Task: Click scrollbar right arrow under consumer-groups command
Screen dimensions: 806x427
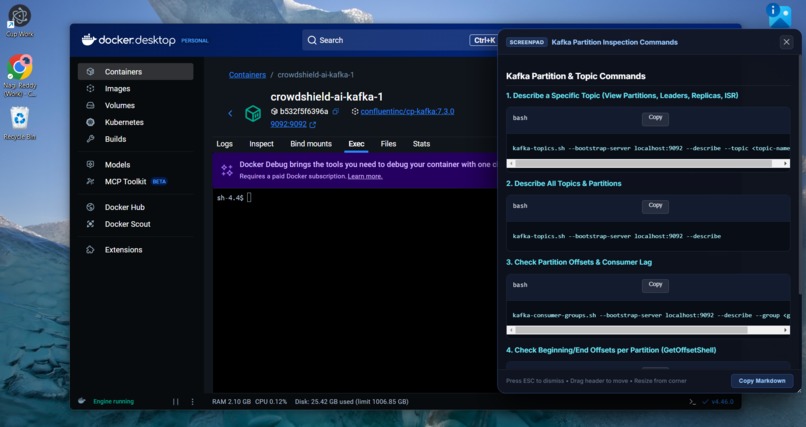Action: (786, 330)
